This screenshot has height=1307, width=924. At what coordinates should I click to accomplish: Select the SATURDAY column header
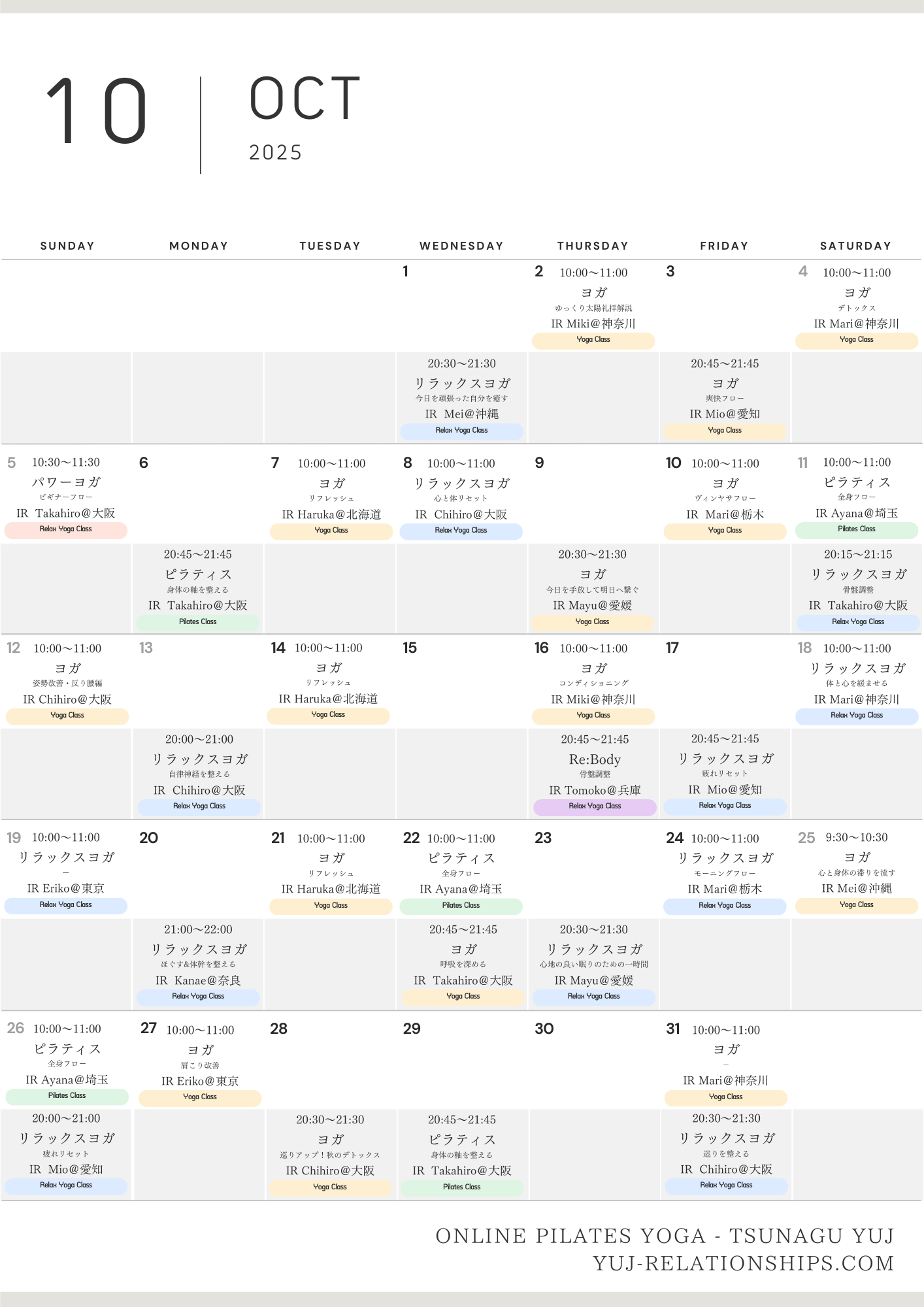(x=855, y=246)
